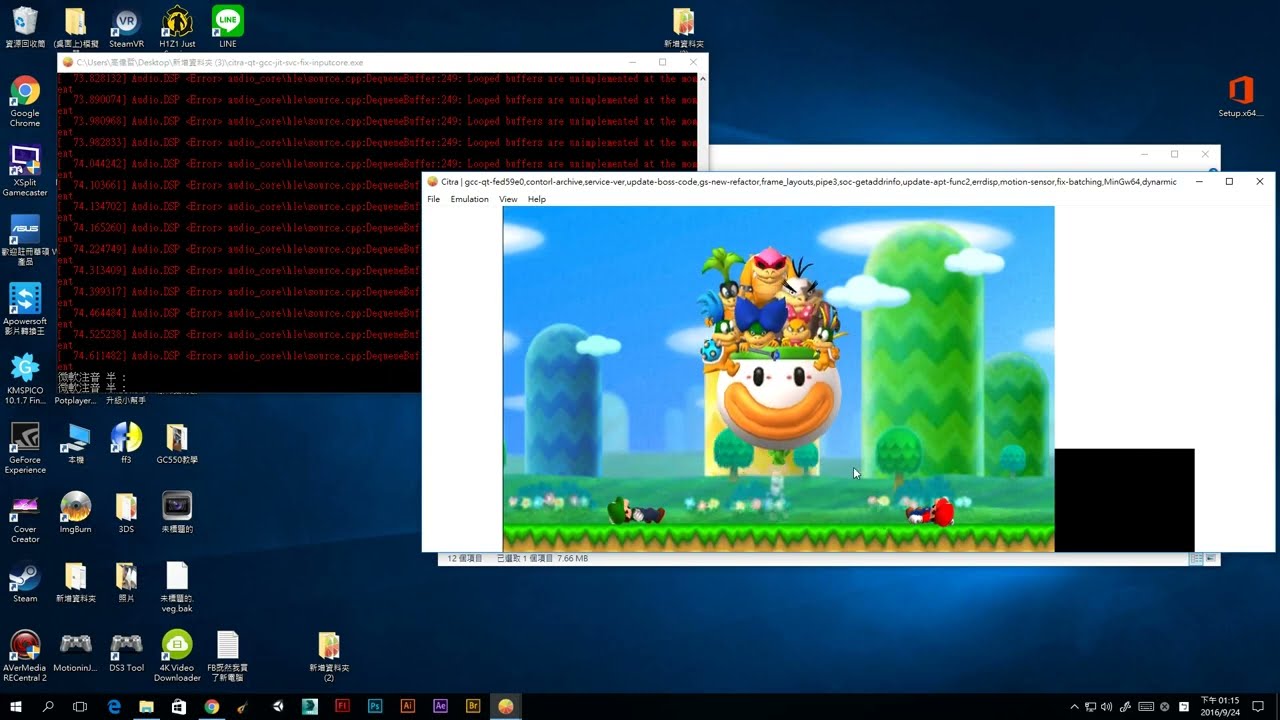Screen dimensions: 1280x720
Task: Open the ff3 desktop shortcut
Action: (x=126, y=443)
